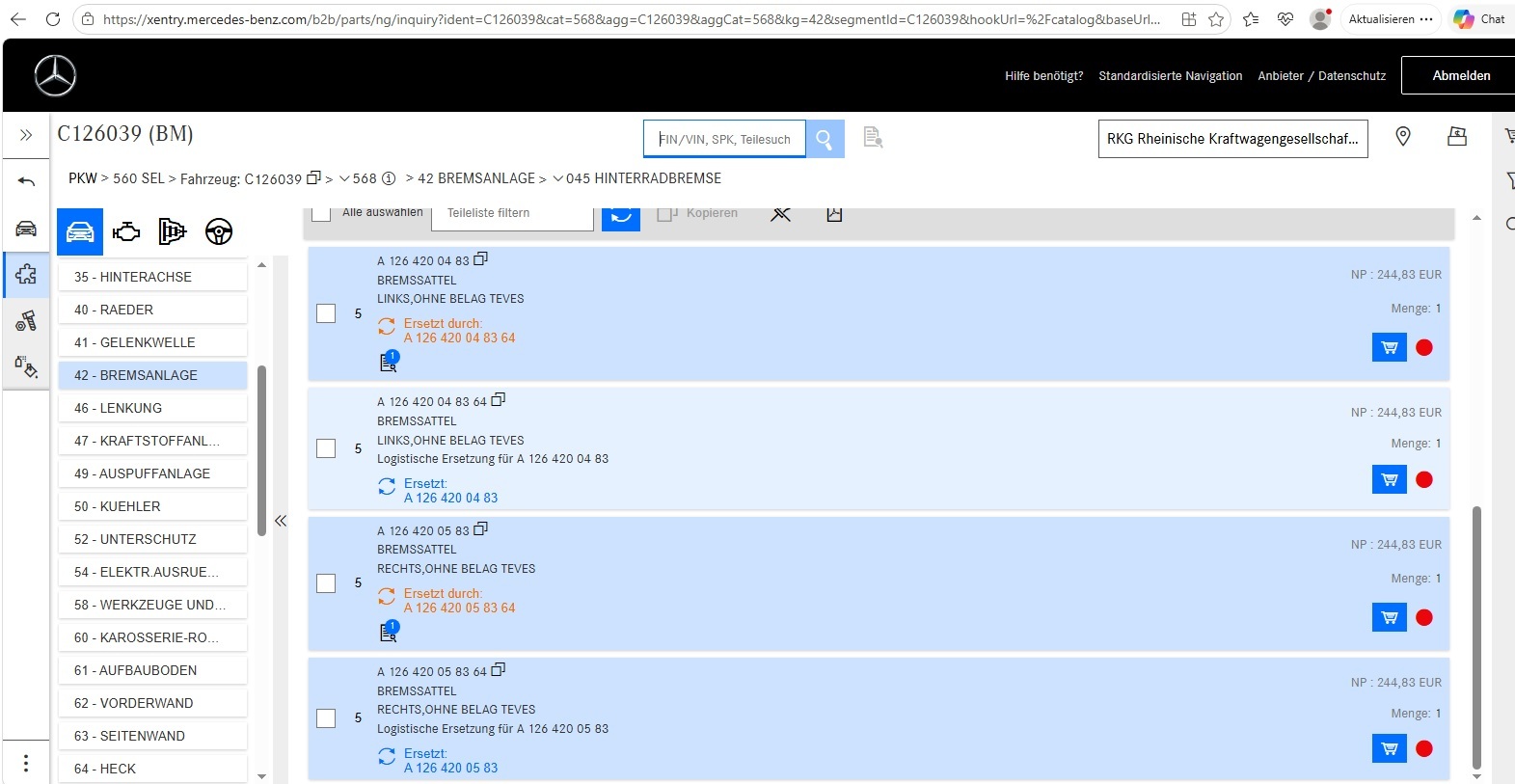This screenshot has height=784, width=1515.
Task: Select group 62 - VORDERWAND
Action: (152, 703)
